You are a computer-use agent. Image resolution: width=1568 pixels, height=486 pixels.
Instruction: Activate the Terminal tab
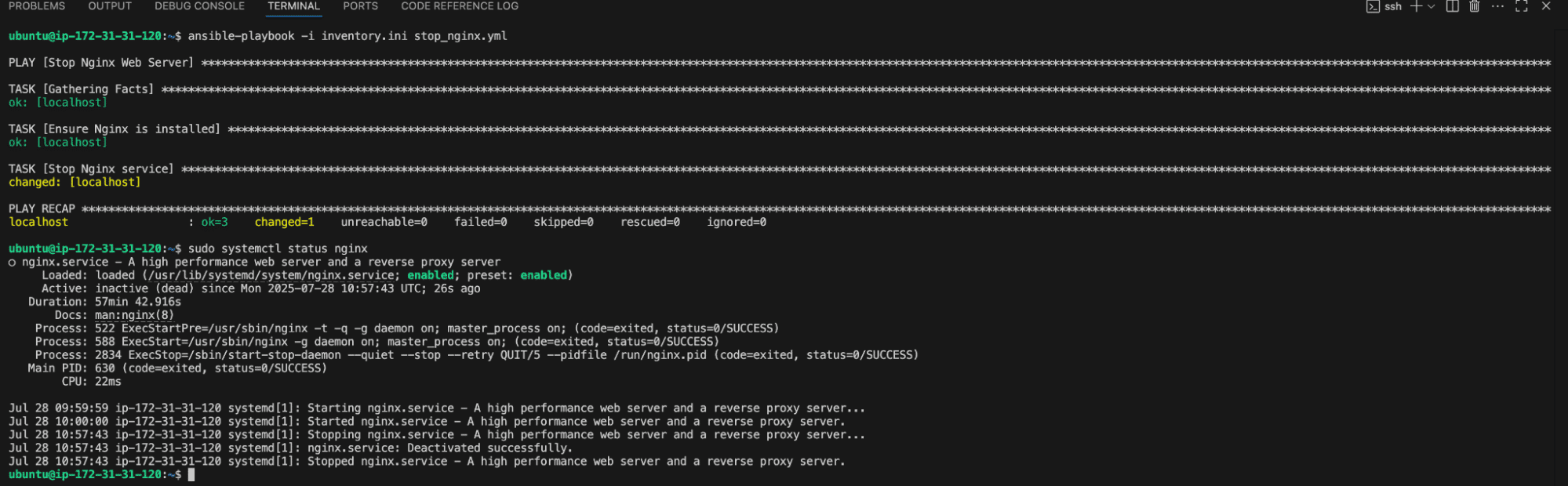pos(293,6)
